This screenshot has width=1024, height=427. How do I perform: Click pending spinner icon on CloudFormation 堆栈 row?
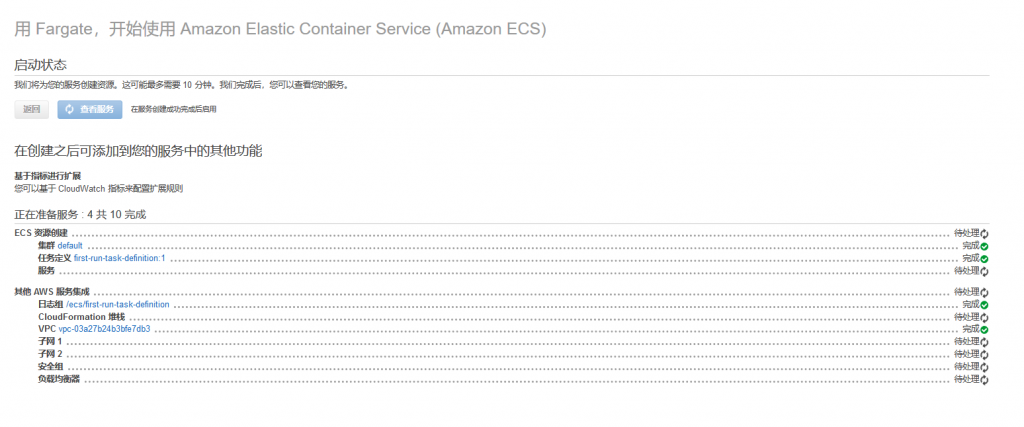point(984,317)
